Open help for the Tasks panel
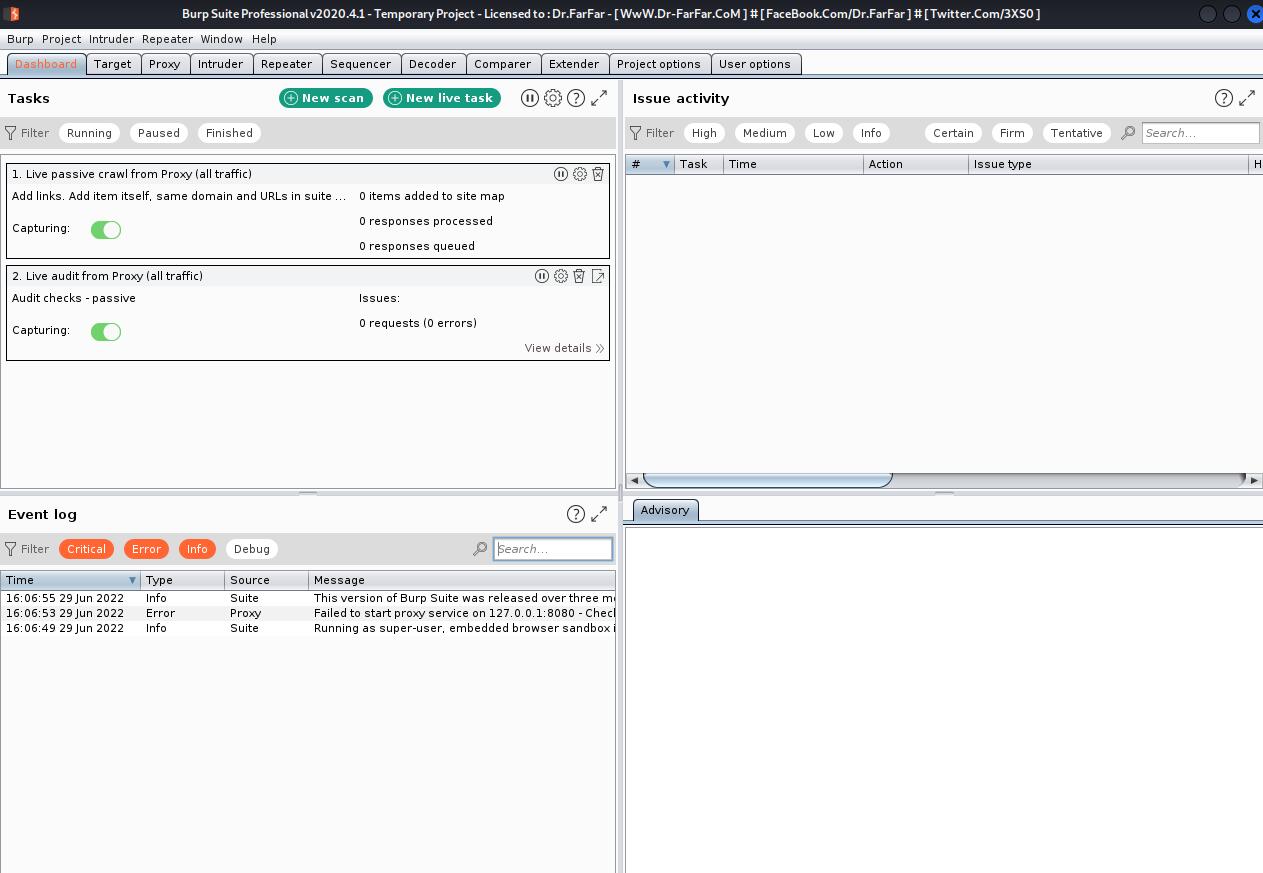 576,98
